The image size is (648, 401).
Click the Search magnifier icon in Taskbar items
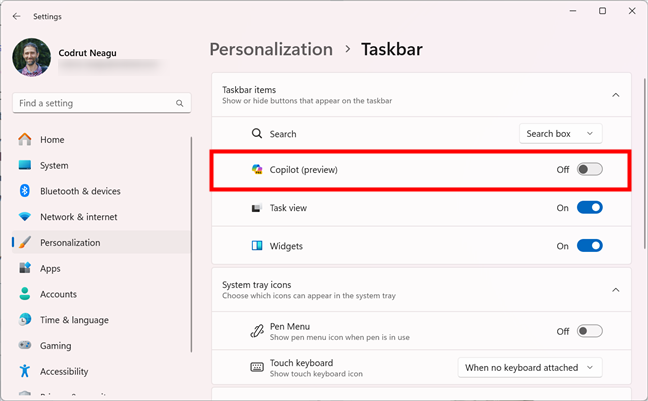(257, 134)
